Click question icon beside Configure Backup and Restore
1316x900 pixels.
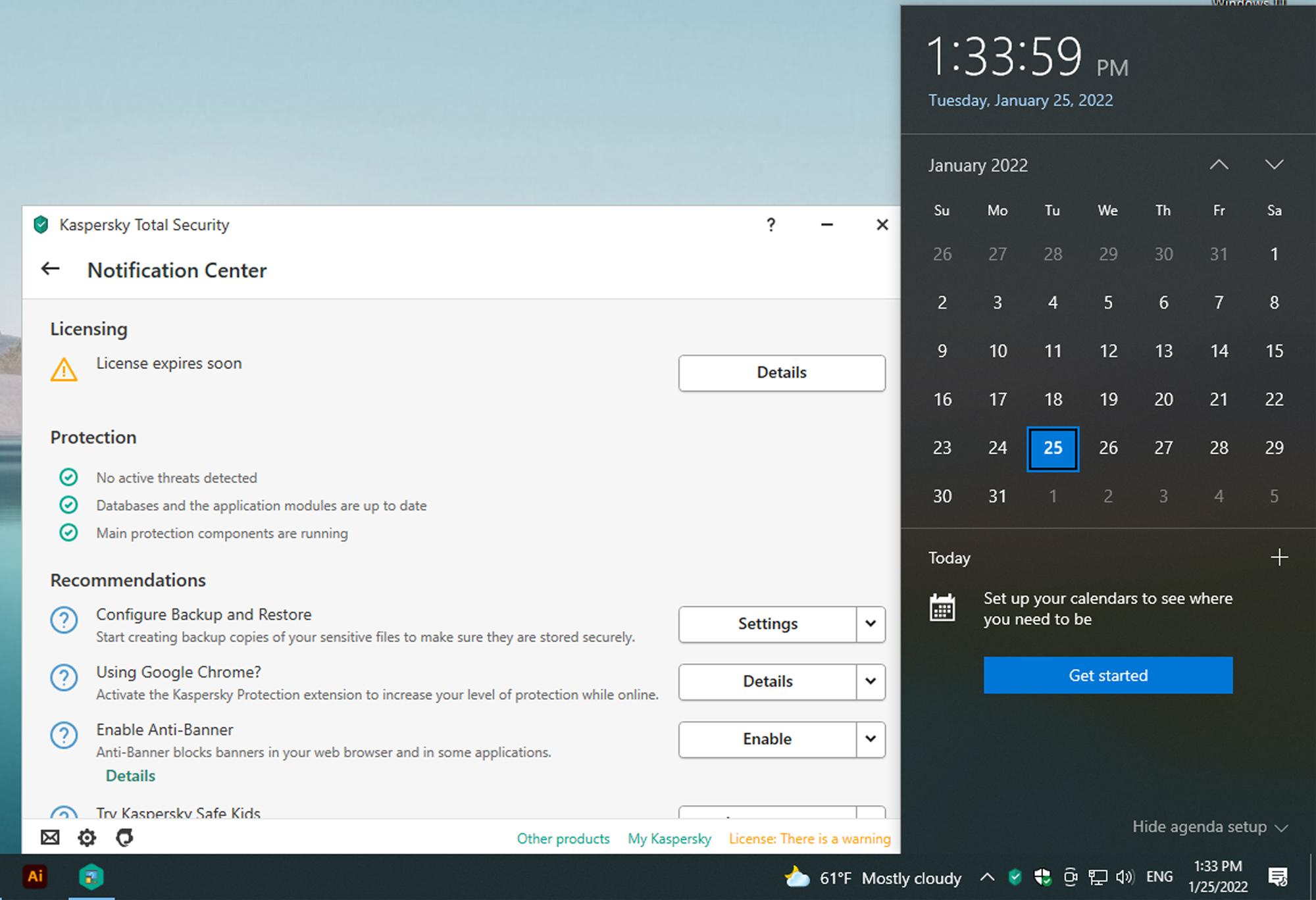[64, 620]
